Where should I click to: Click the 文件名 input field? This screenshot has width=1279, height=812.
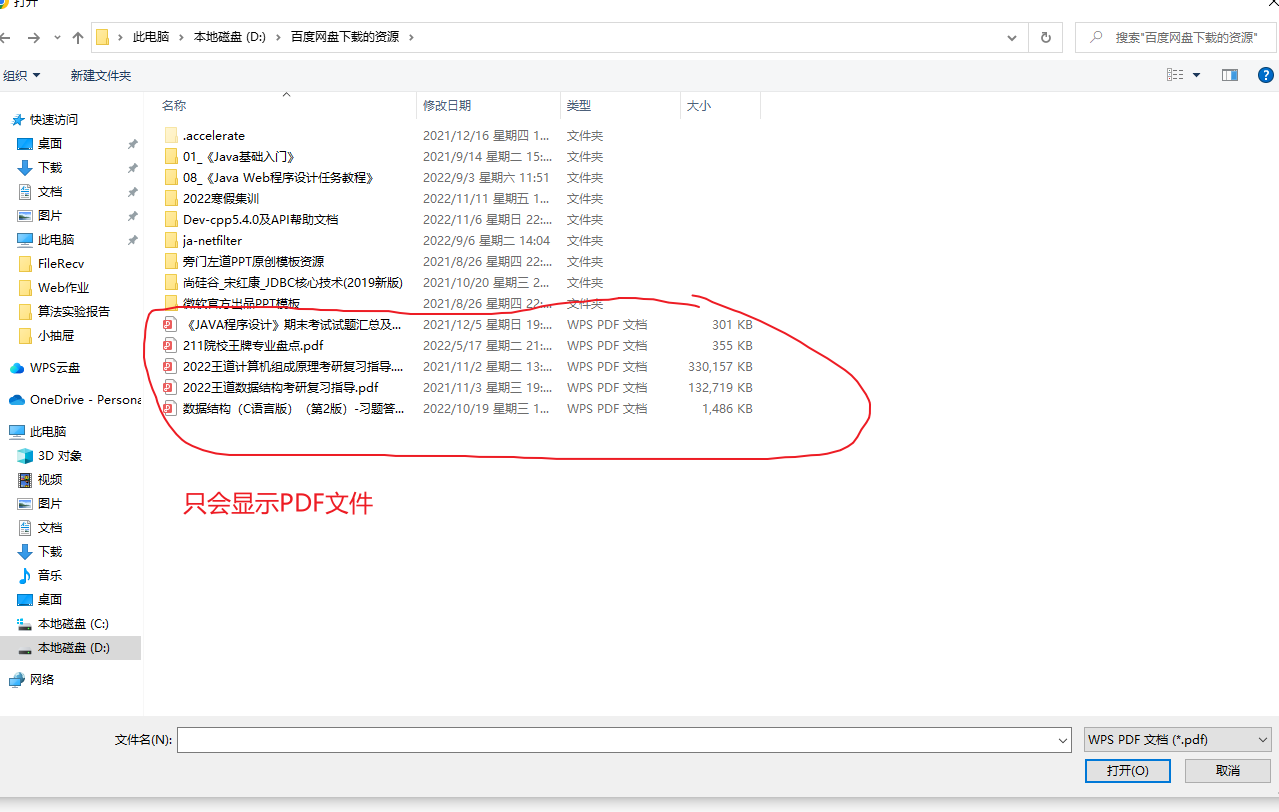point(616,740)
